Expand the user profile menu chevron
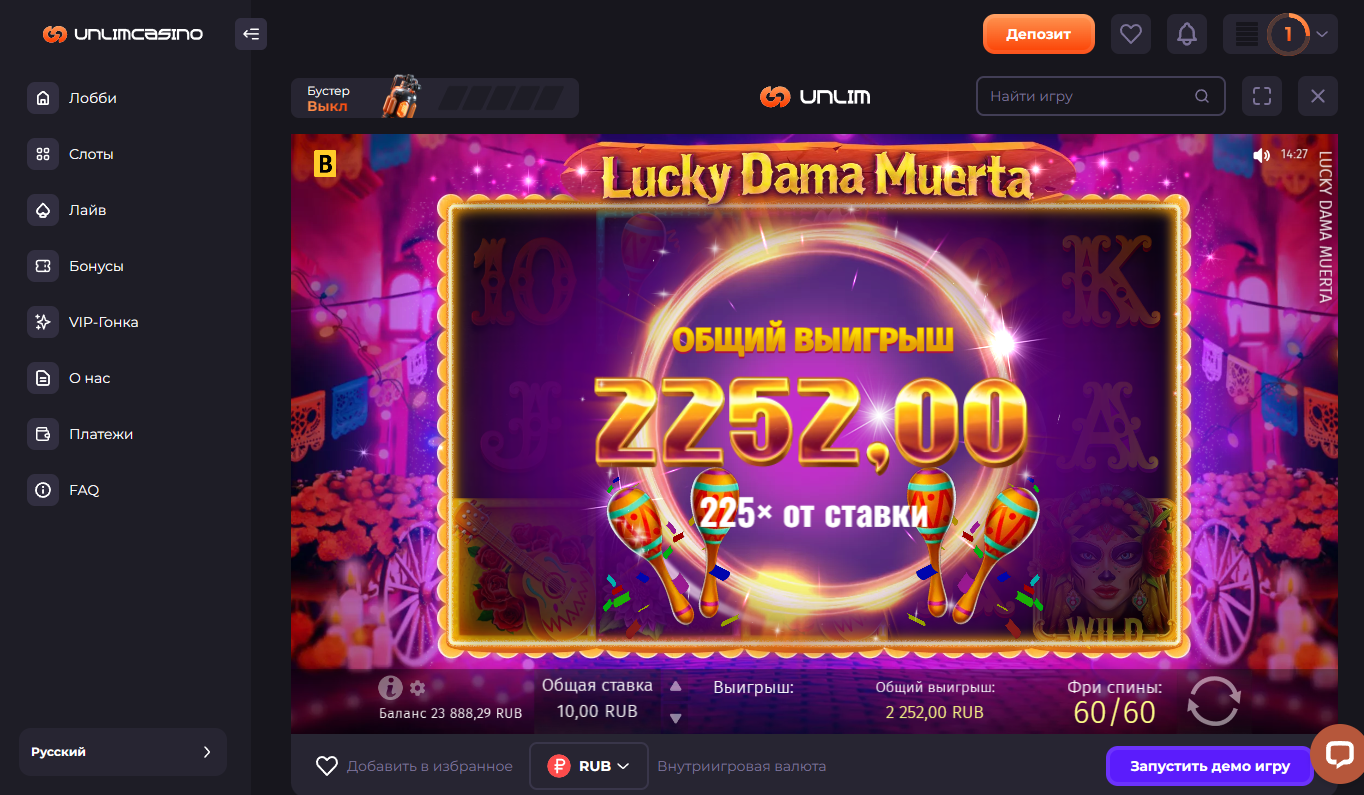 tap(1322, 34)
